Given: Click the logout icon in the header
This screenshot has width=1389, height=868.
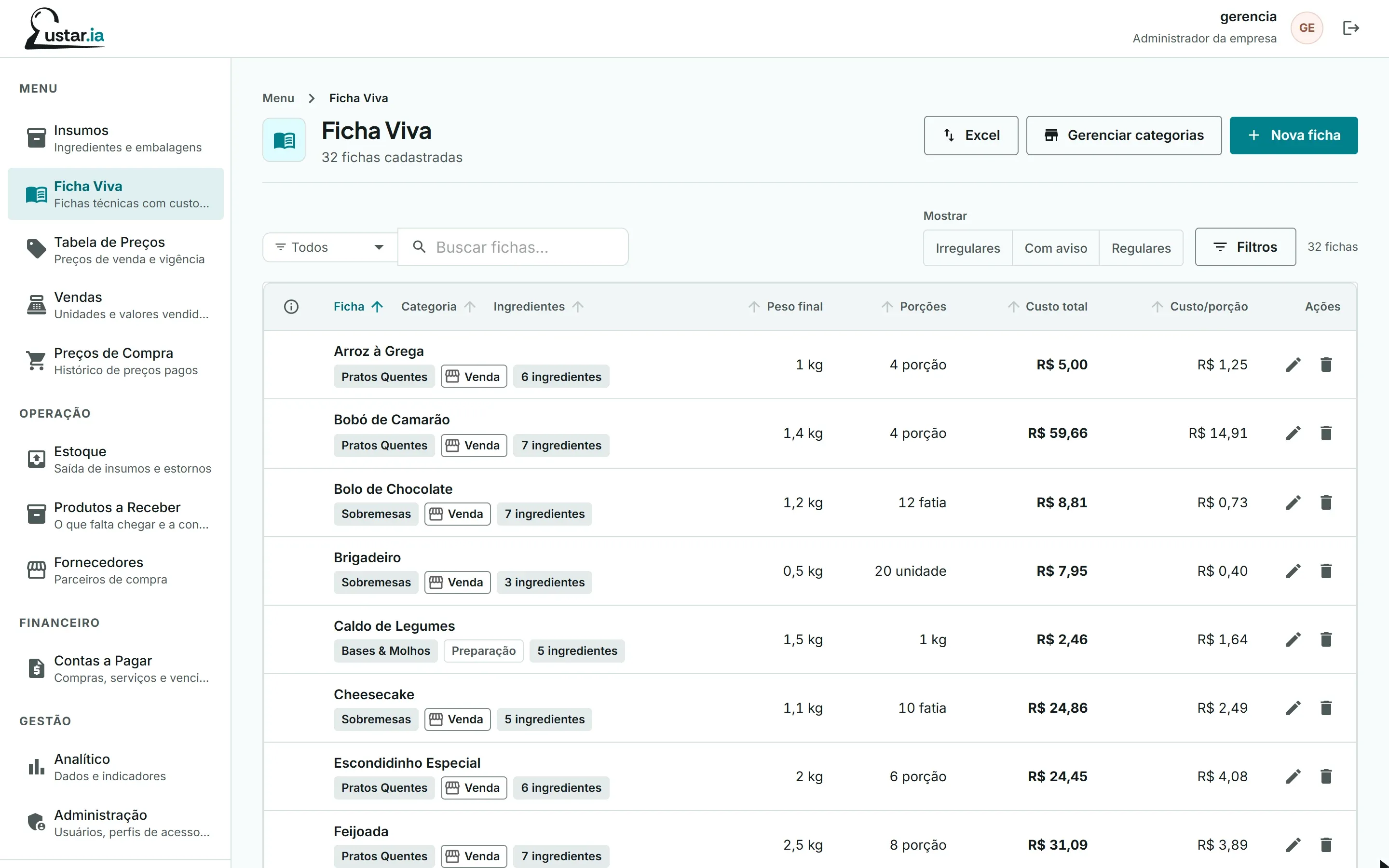Looking at the screenshot, I should pyautogui.click(x=1350, y=27).
